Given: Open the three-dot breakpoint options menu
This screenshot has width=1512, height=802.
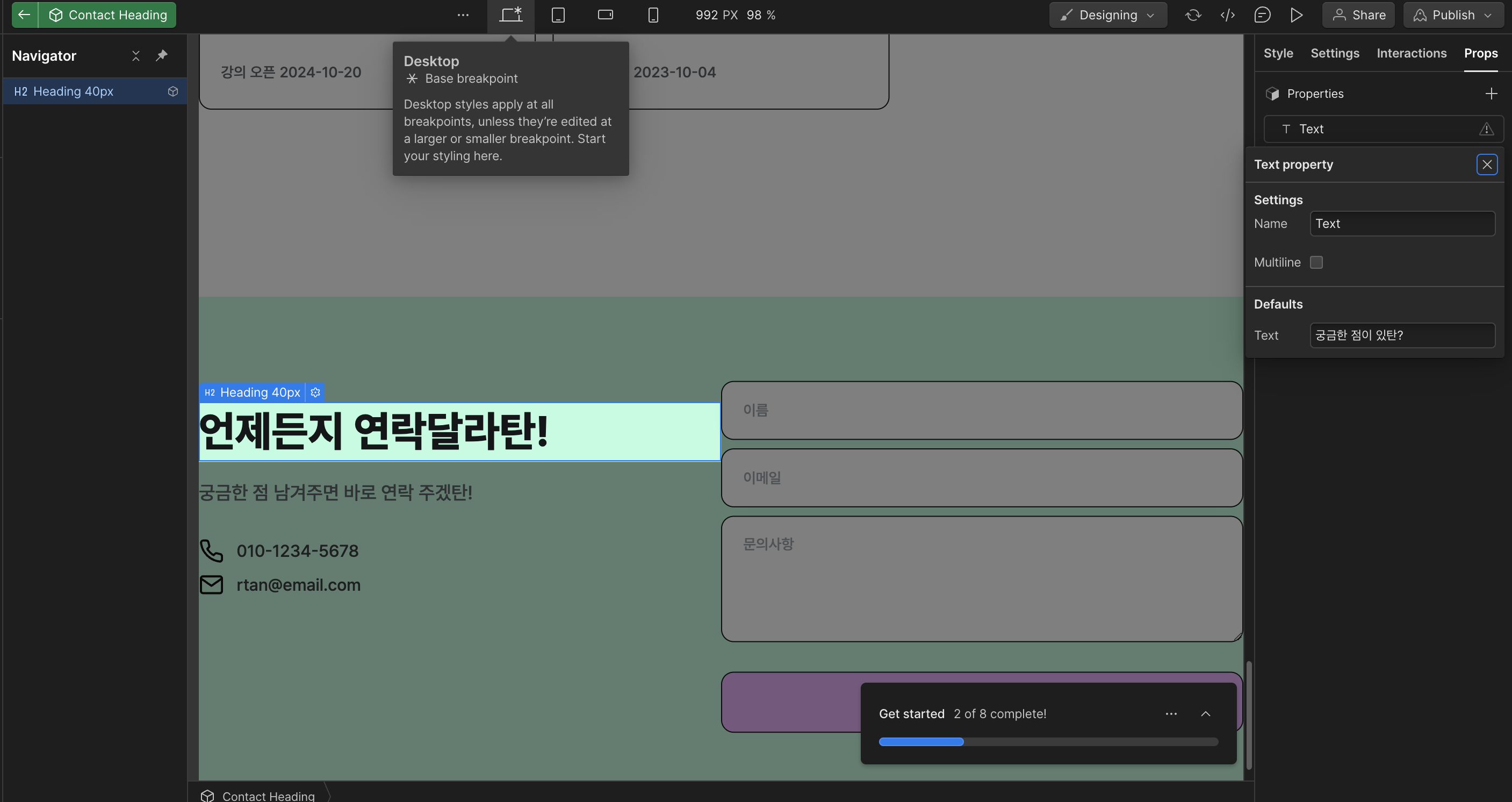Looking at the screenshot, I should click(x=463, y=15).
